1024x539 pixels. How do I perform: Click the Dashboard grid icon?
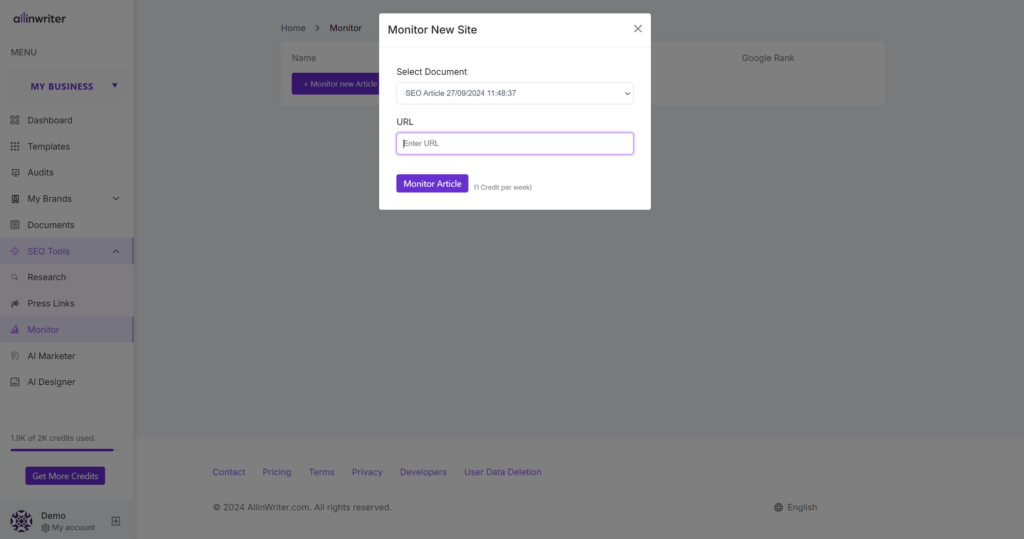(x=15, y=120)
